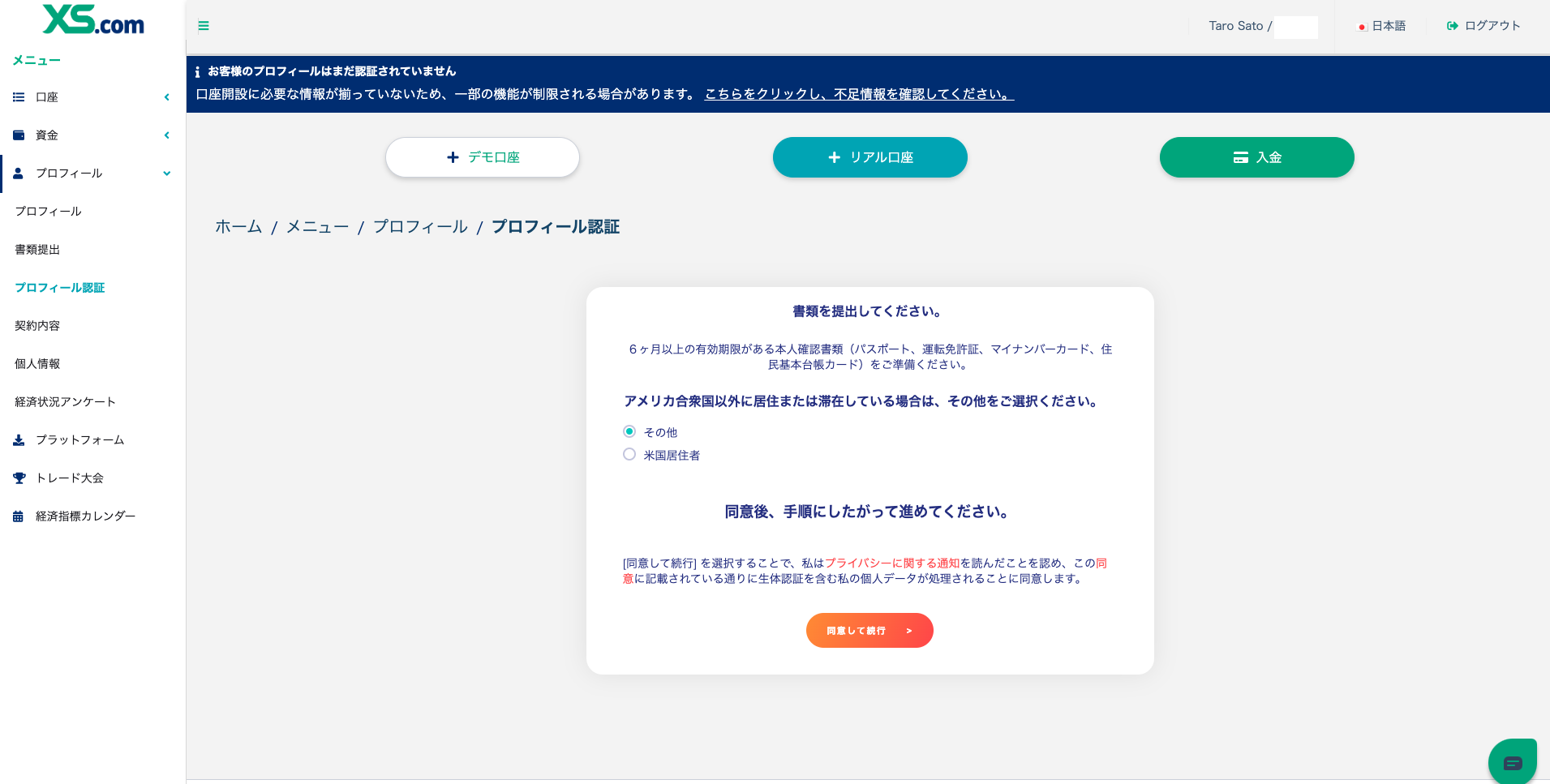Image resolution: width=1550 pixels, height=784 pixels.
Task: Click the XS.com logo
Action: tap(93, 20)
